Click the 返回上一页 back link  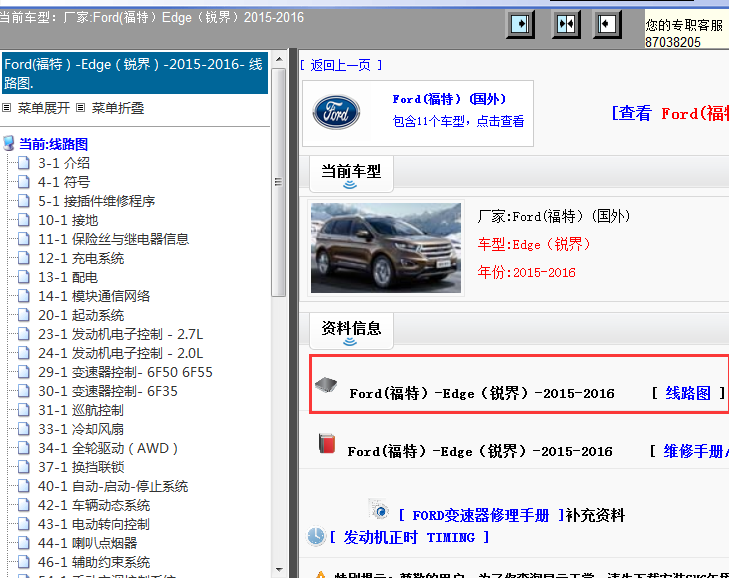[x=341, y=65]
